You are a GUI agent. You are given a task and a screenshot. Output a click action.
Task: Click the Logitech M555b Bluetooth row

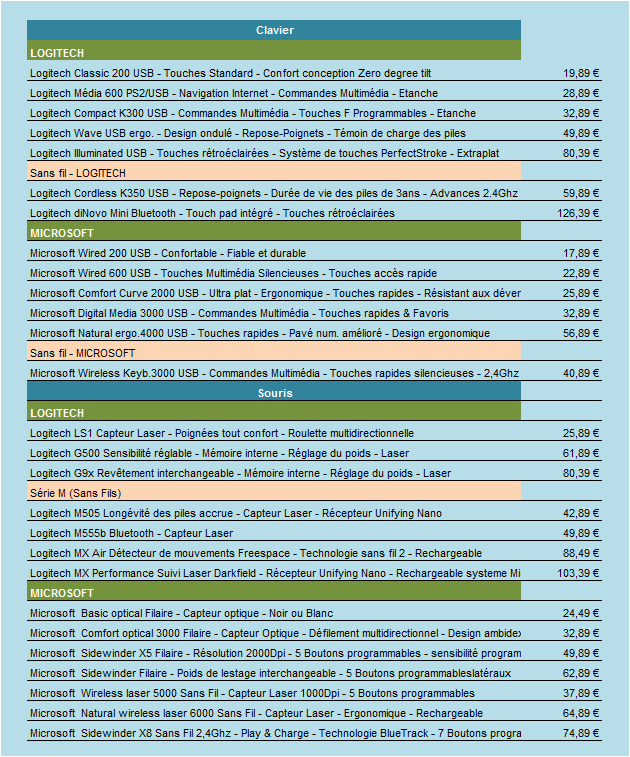click(x=314, y=533)
